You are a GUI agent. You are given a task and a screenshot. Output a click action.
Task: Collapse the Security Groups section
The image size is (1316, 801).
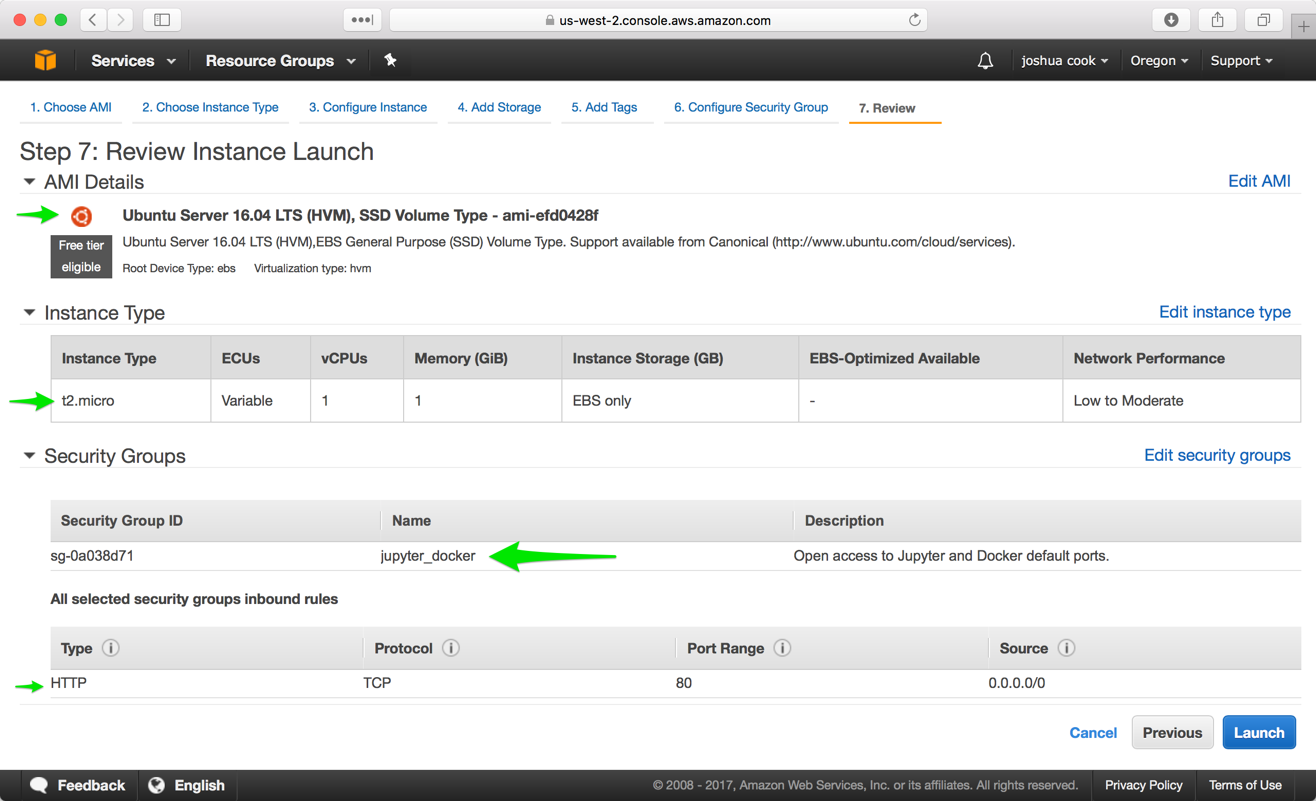pyautogui.click(x=29, y=456)
